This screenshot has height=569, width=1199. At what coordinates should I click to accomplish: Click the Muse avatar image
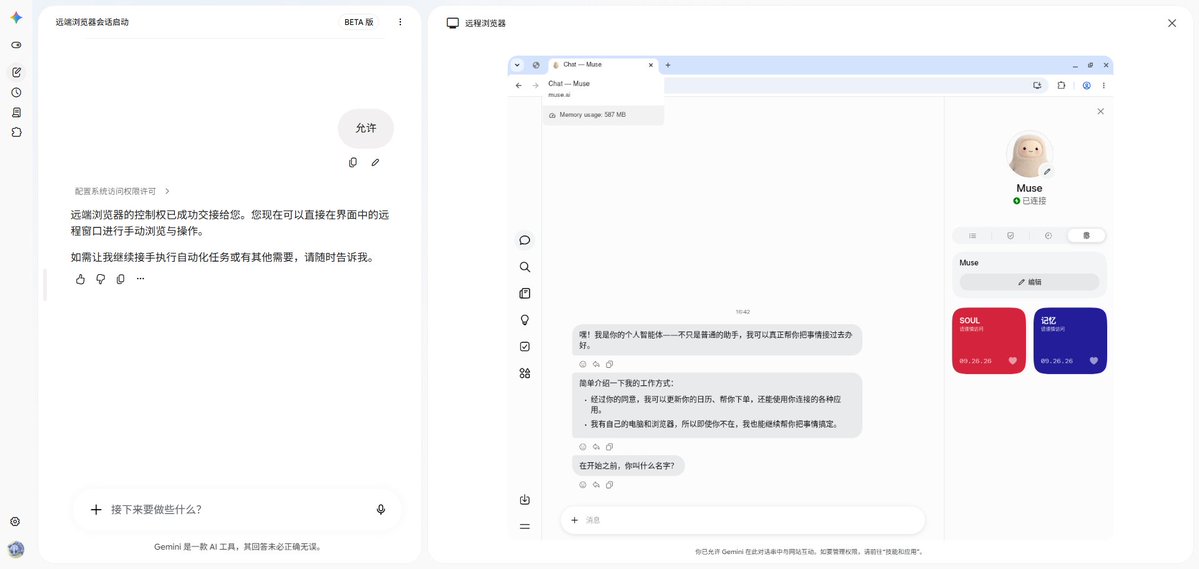(1028, 154)
